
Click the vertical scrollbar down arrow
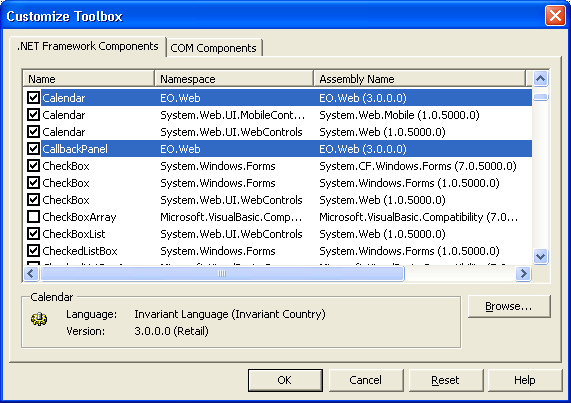point(541,256)
